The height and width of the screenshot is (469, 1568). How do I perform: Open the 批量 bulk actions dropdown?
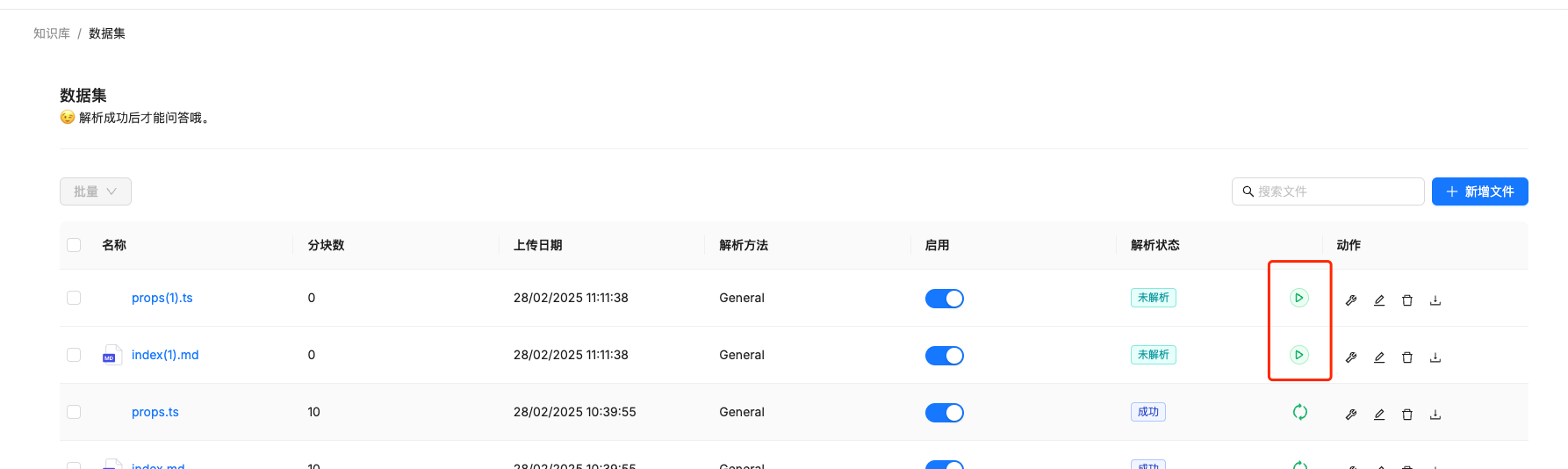tap(96, 191)
